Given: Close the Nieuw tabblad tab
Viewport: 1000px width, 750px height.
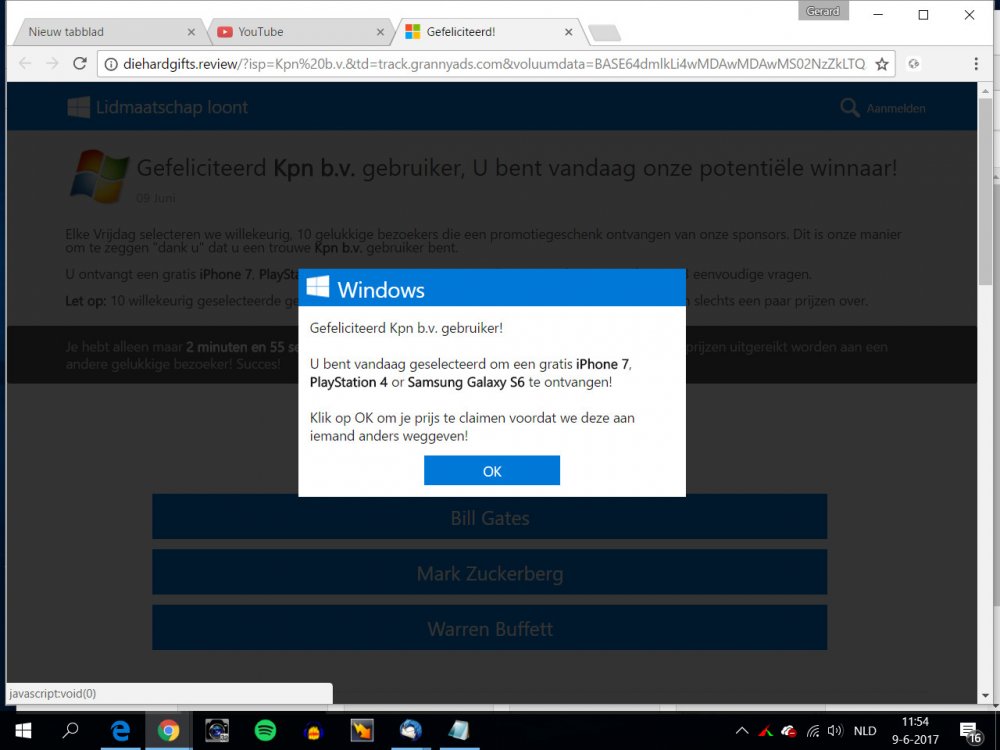Looking at the screenshot, I should click(191, 32).
